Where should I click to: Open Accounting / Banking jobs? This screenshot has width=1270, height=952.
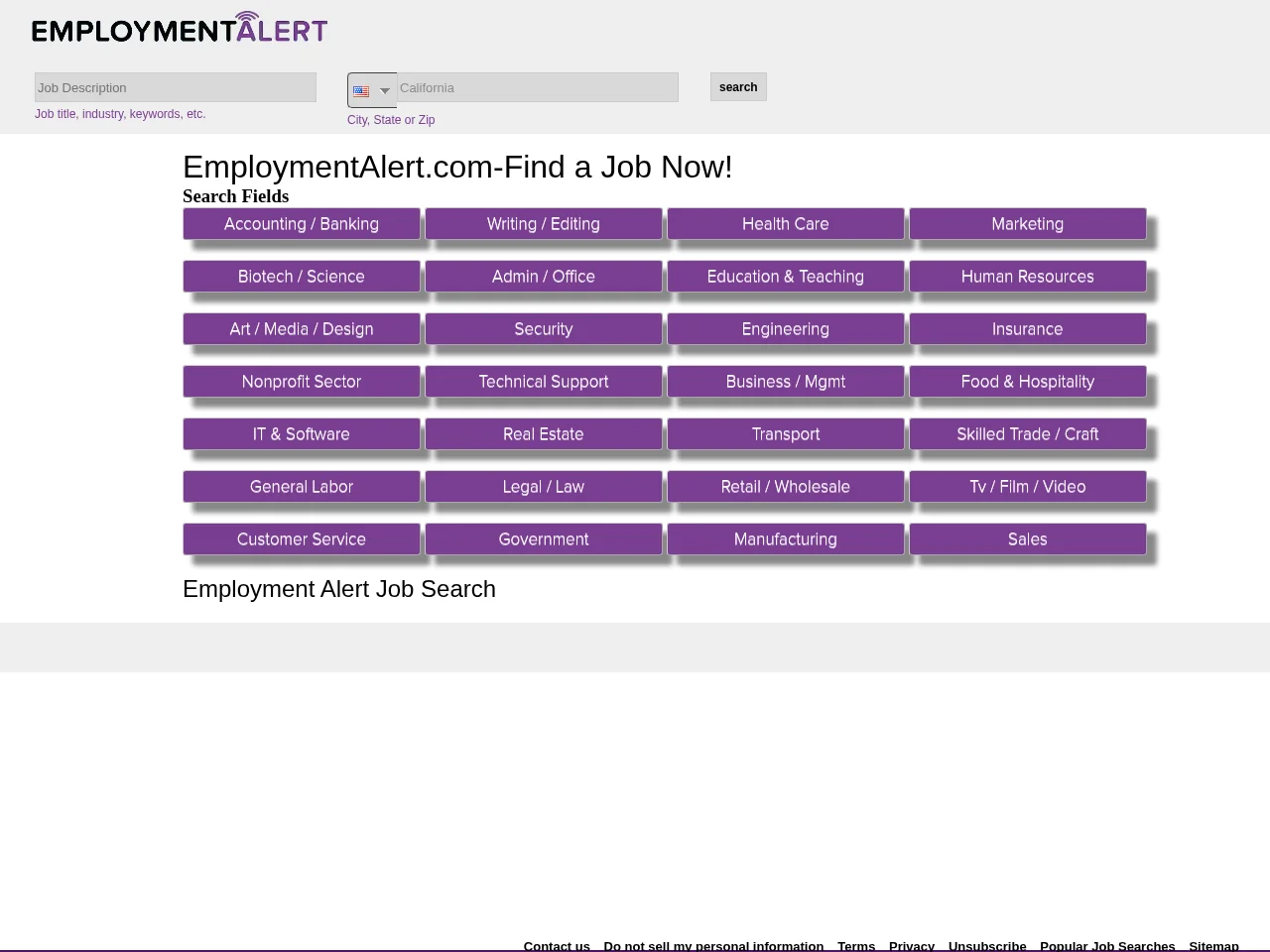[x=302, y=224]
